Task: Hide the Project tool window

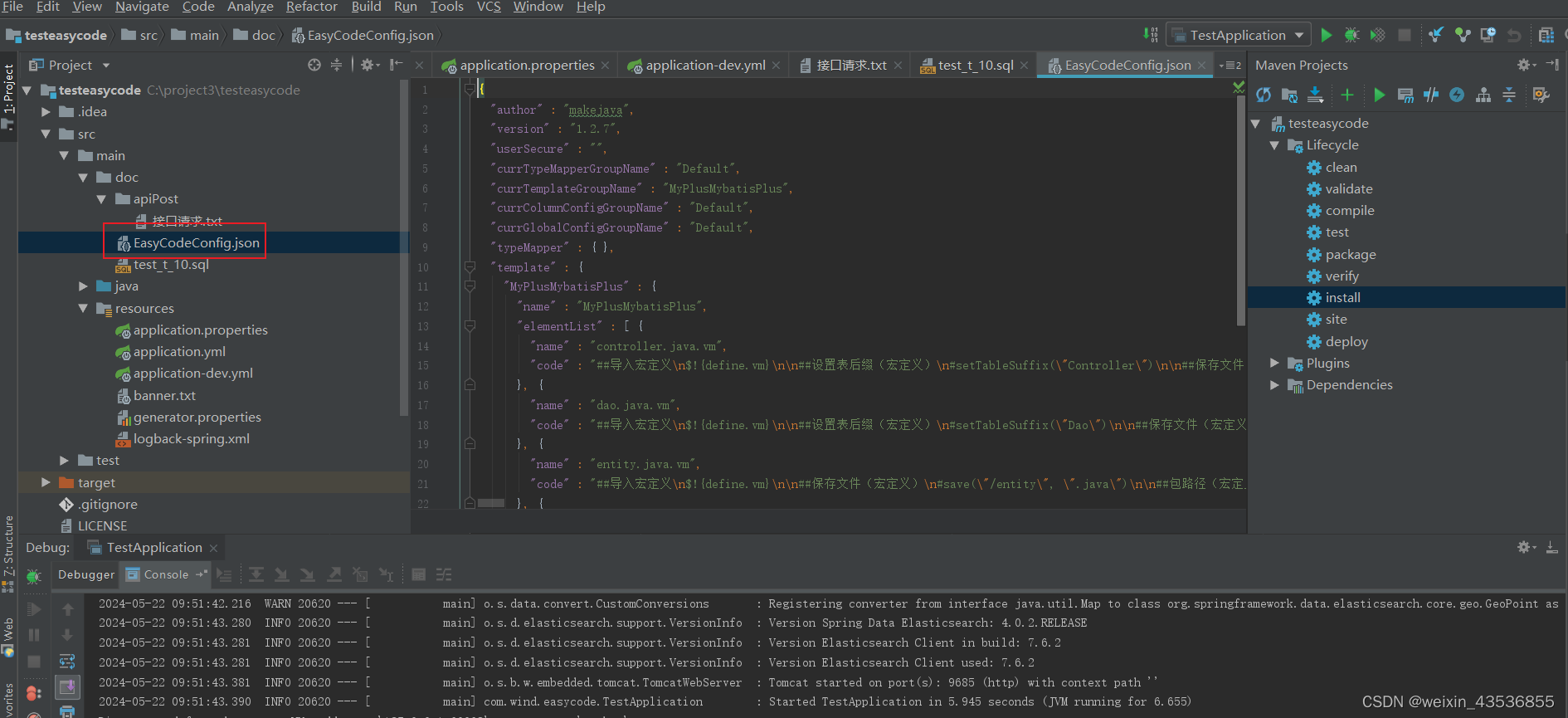Action: pyautogui.click(x=397, y=65)
